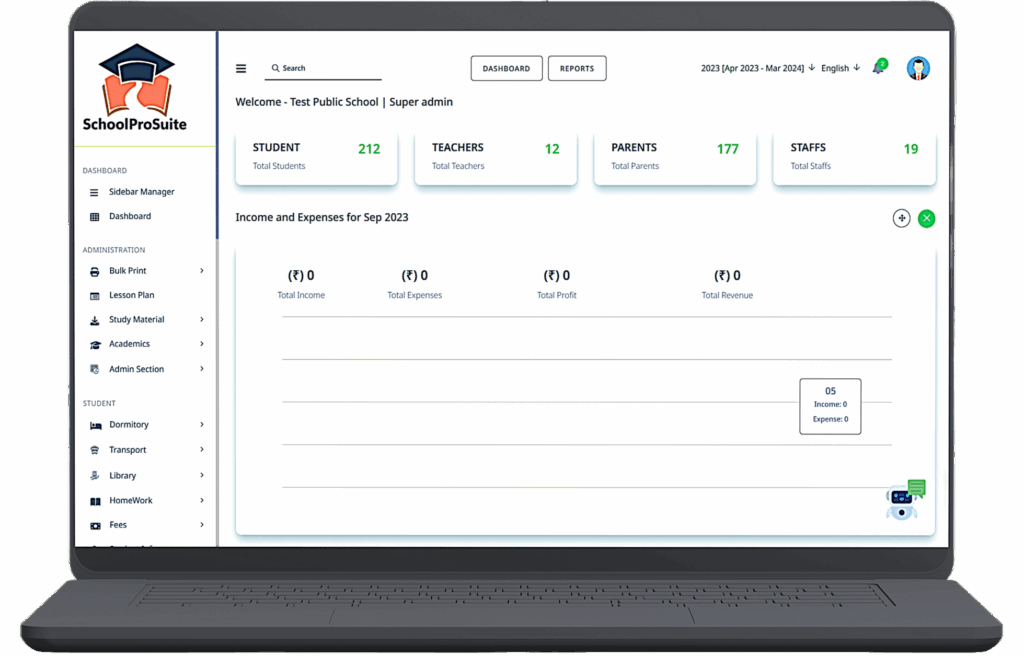Expand the Admin Section chevron

coord(202,369)
